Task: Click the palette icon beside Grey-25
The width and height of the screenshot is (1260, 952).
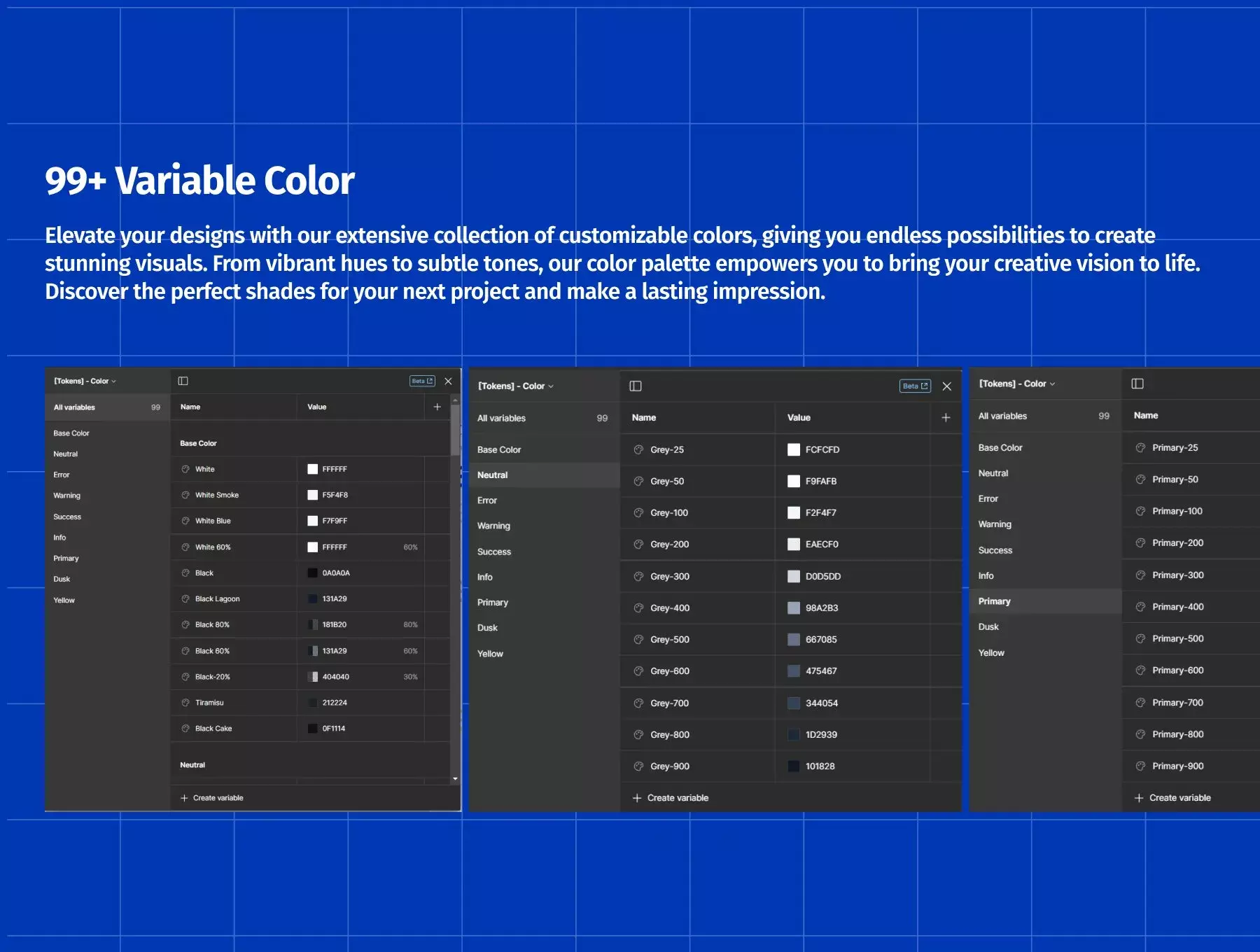Action: 638,449
